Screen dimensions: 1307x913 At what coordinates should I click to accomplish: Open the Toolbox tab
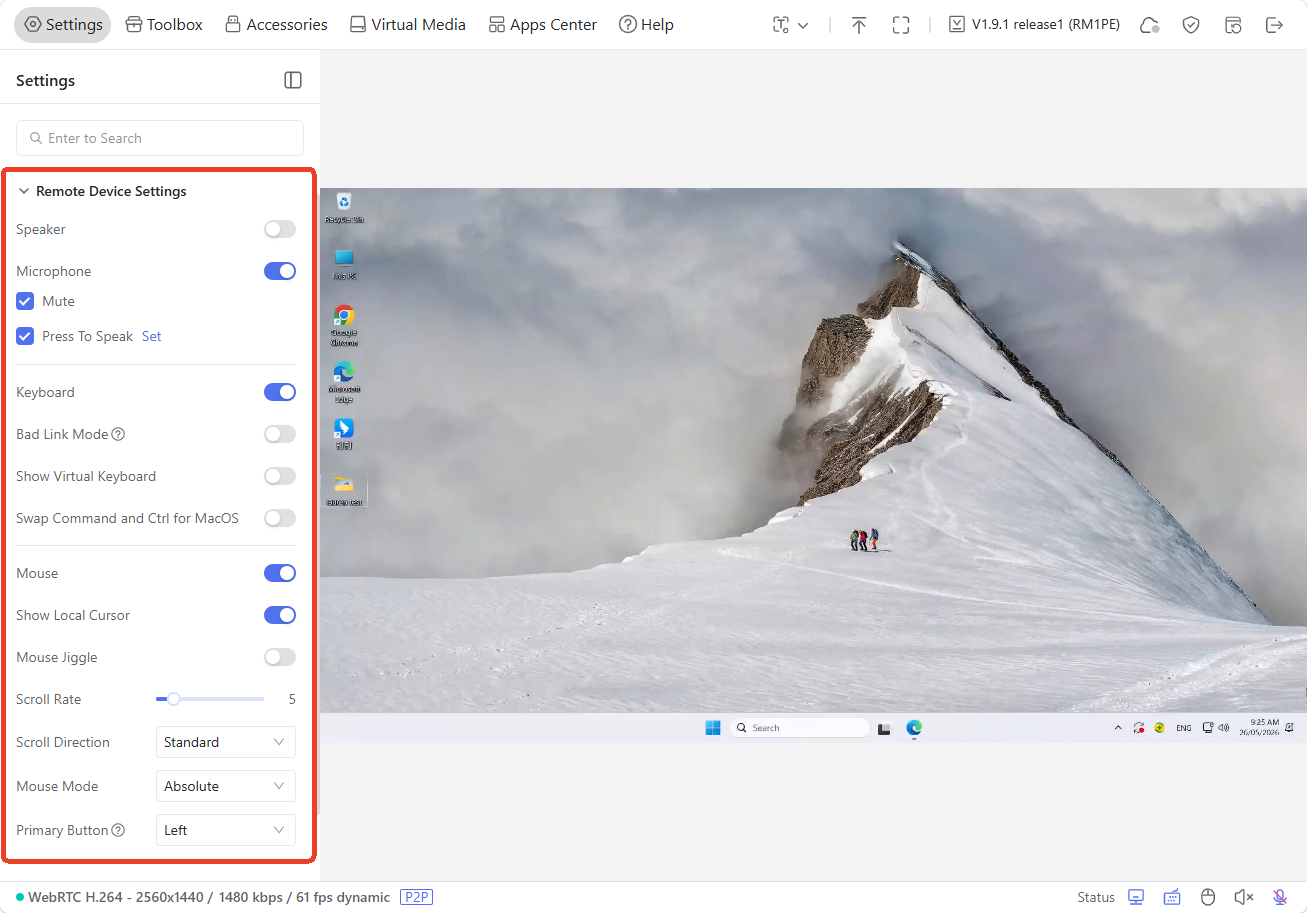164,25
